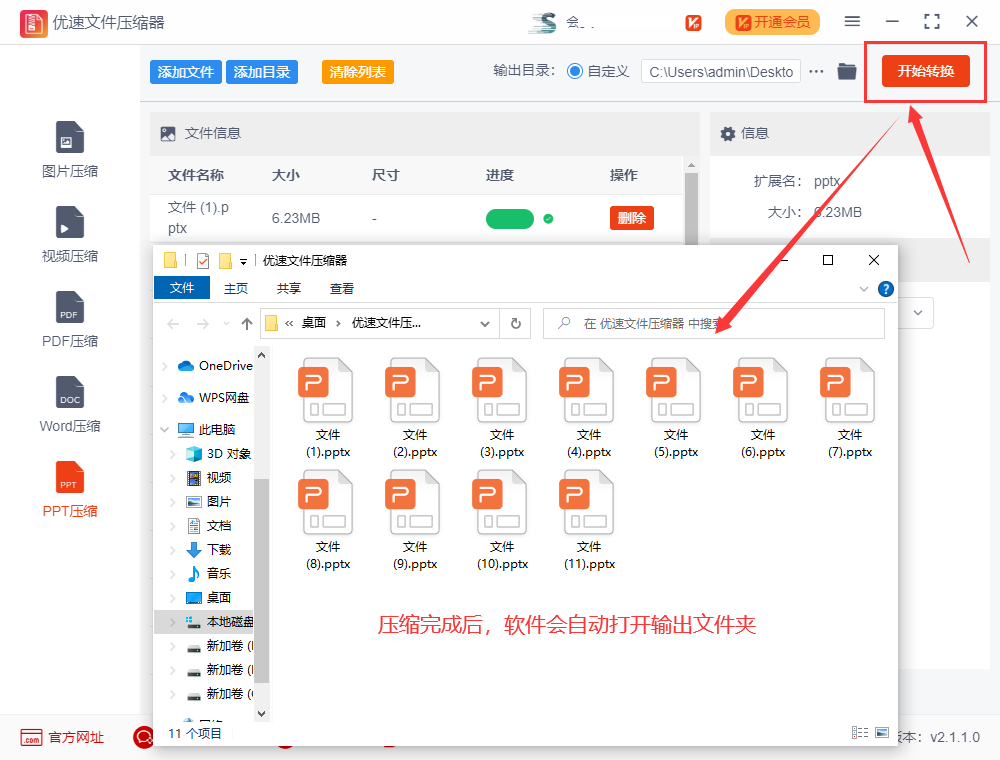Open the PDF压缩 tool
This screenshot has width=1000, height=760.
pyautogui.click(x=70, y=319)
